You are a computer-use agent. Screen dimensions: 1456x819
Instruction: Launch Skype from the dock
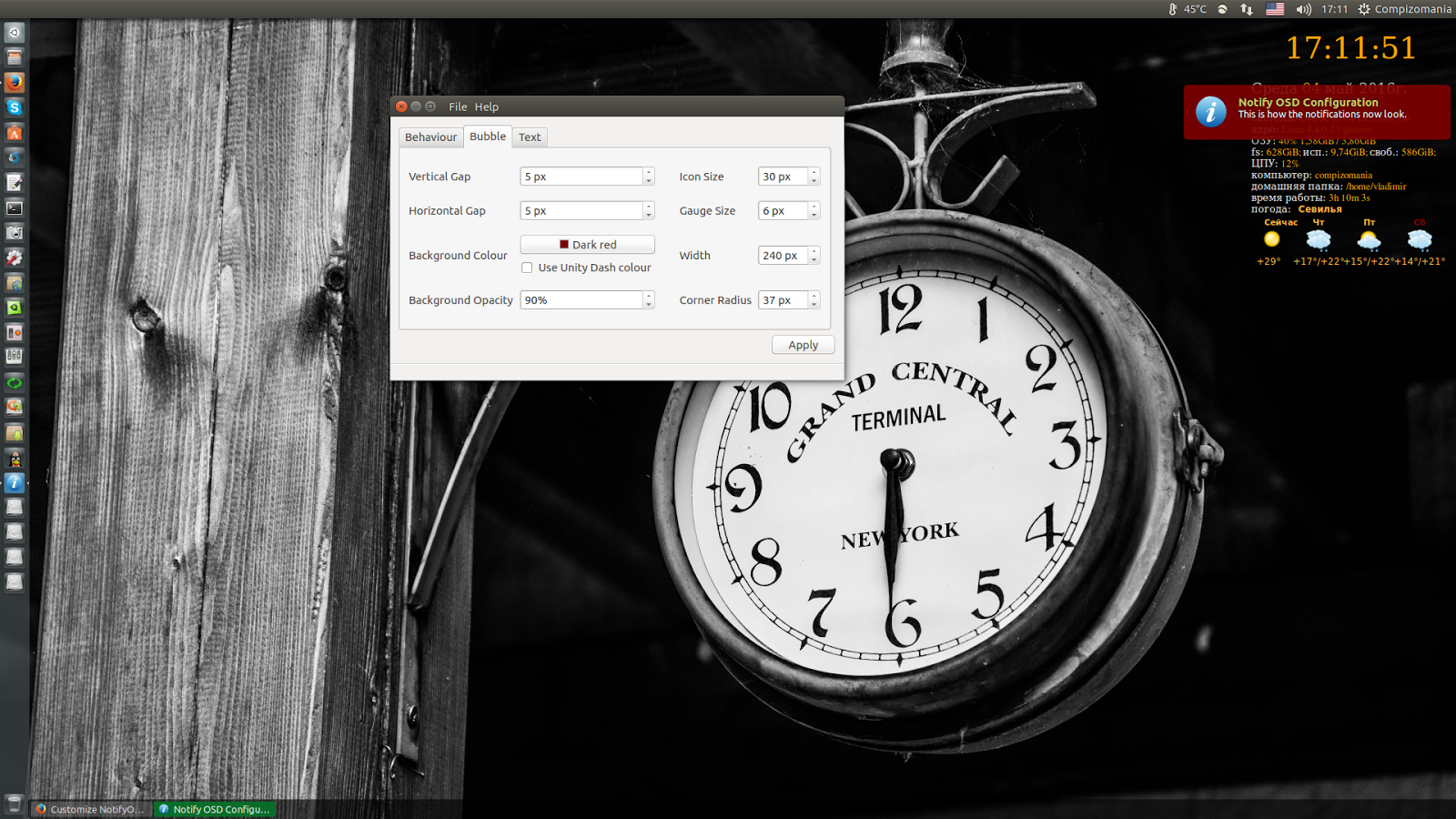tap(14, 107)
